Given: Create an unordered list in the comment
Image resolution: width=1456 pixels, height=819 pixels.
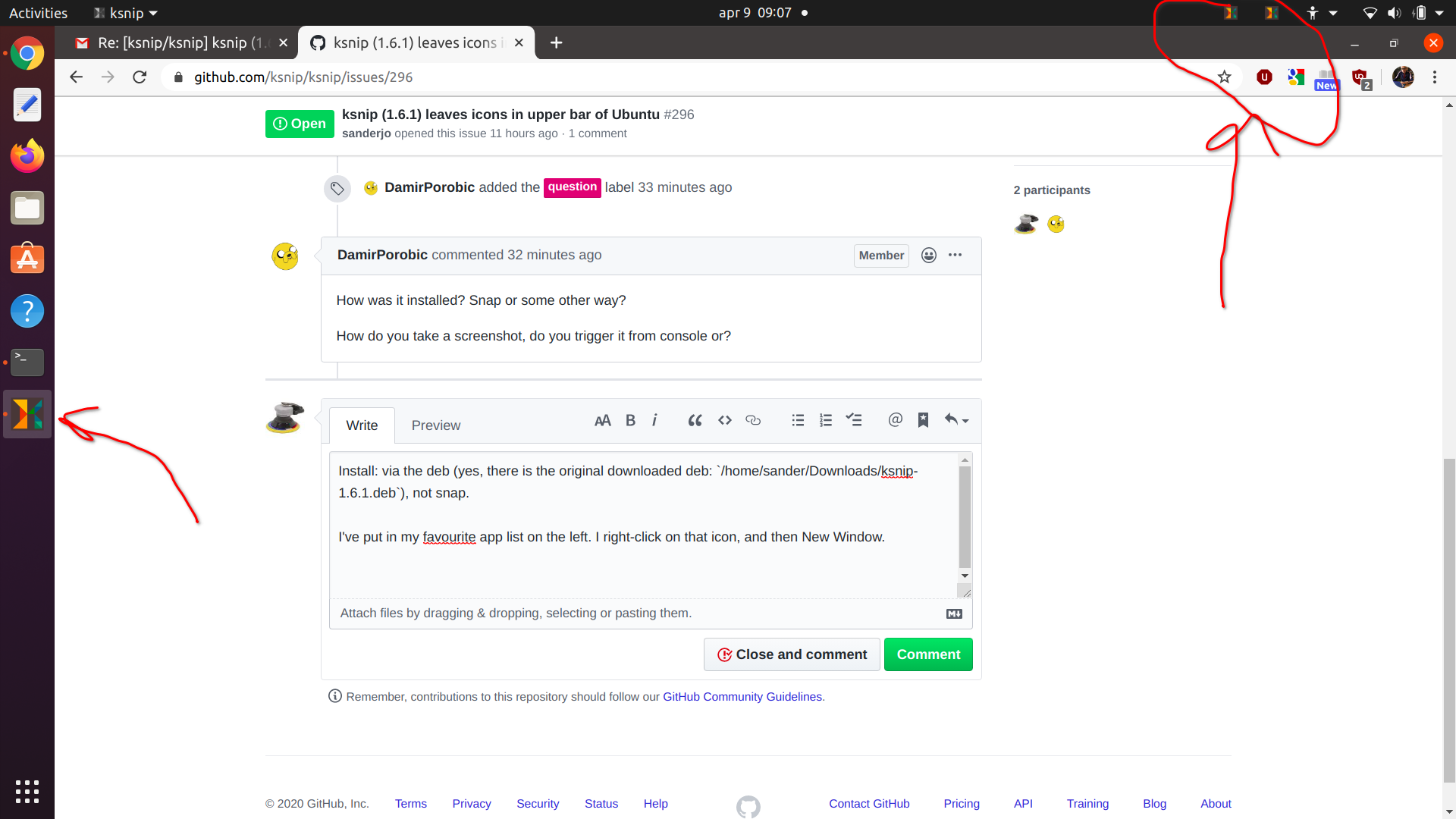Looking at the screenshot, I should pos(797,420).
